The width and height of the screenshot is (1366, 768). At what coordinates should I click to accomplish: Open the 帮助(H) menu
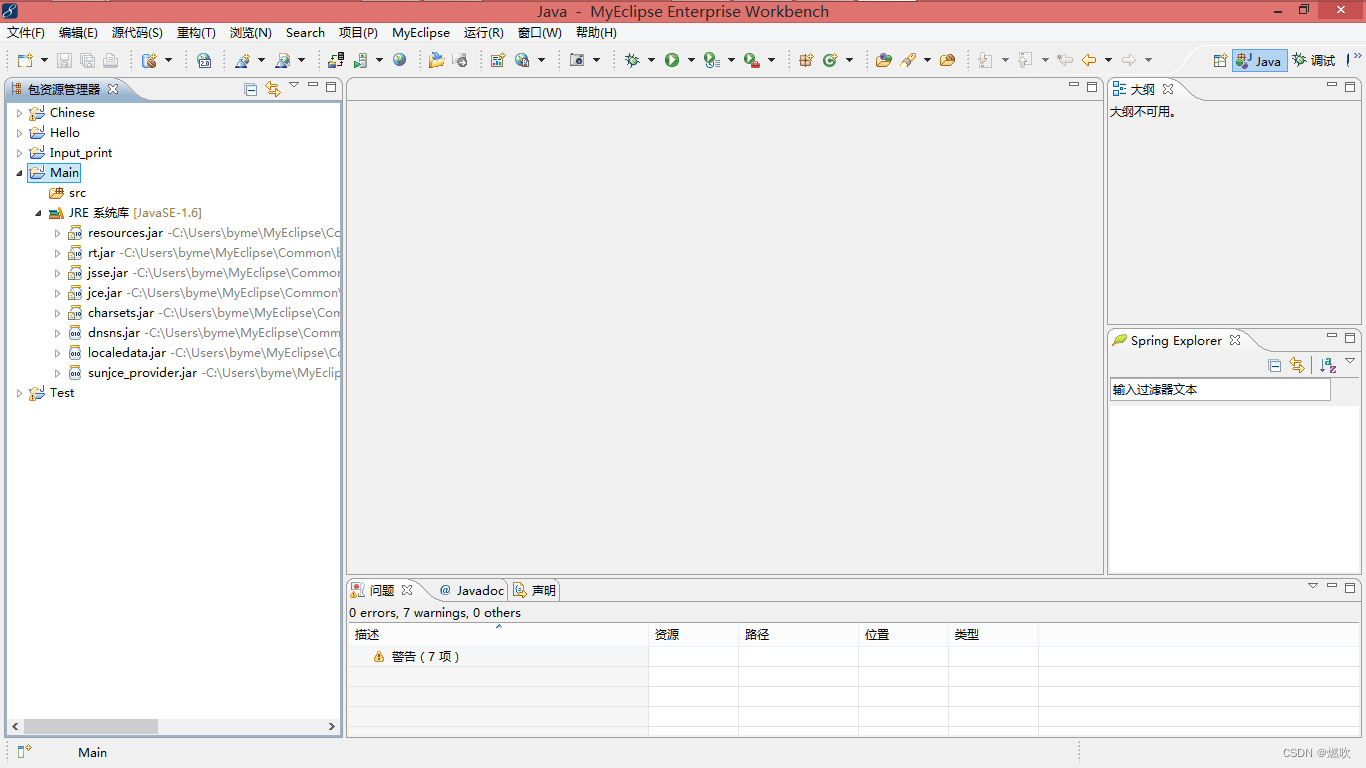[596, 33]
